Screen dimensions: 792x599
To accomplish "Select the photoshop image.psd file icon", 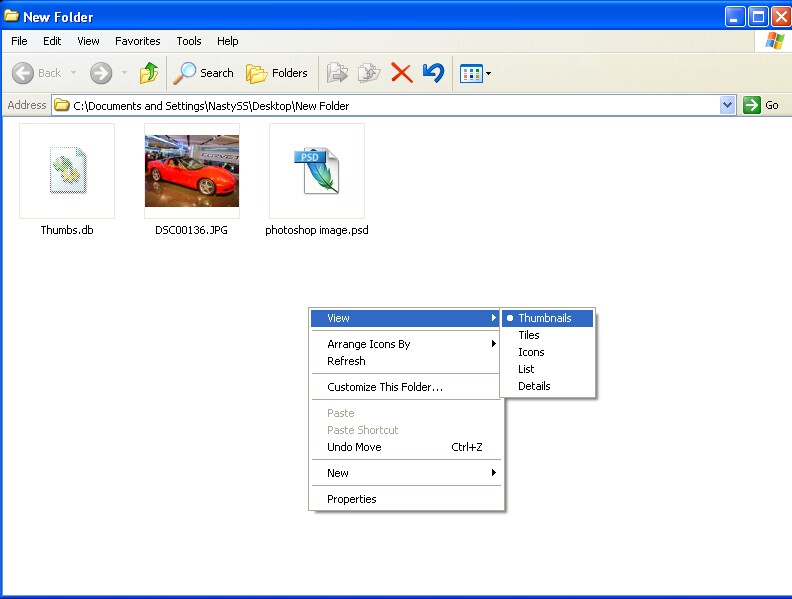I will [x=317, y=171].
